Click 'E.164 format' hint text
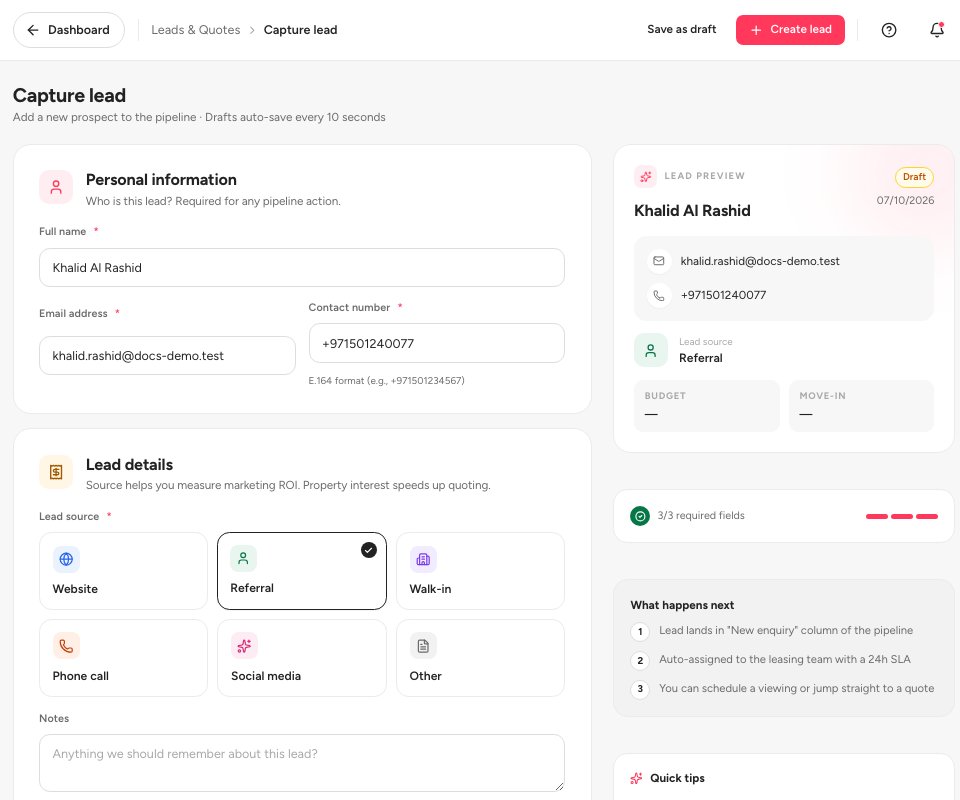Viewport: 960px width, 800px height. (x=386, y=381)
